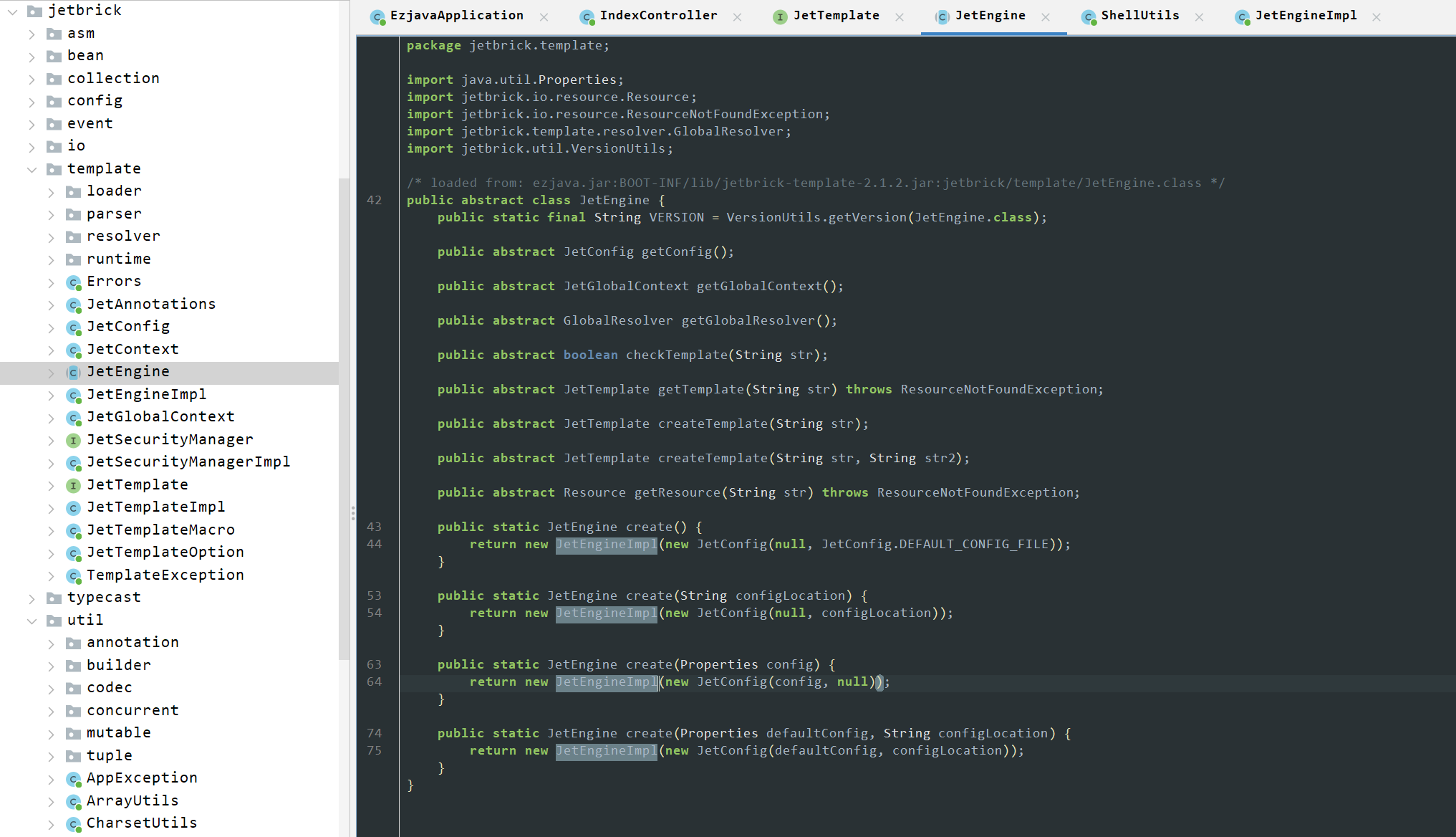This screenshot has width=1456, height=837.
Task: Close the IndexController tab
Action: [737, 16]
